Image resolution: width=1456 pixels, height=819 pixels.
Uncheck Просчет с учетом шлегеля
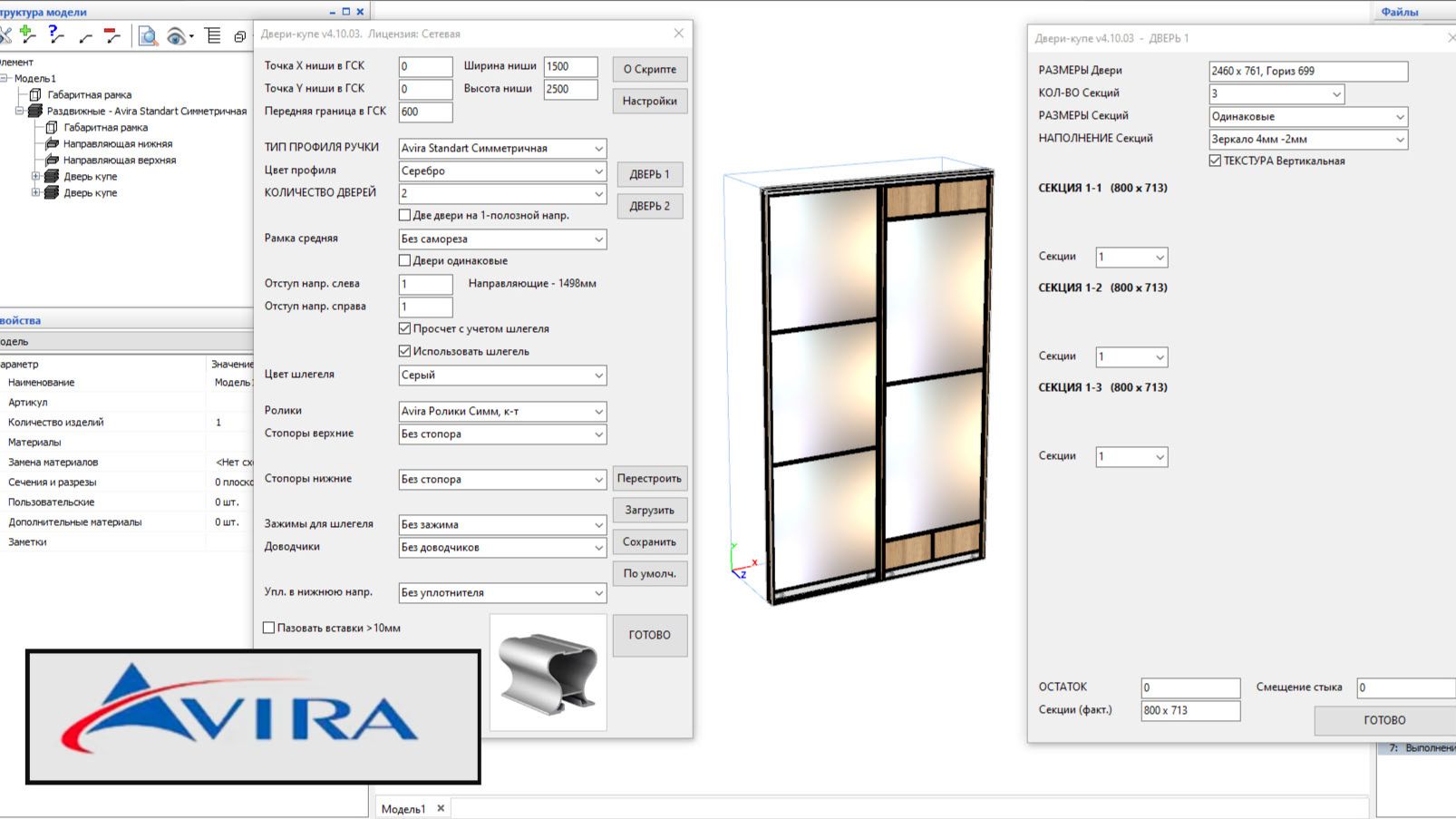[405, 328]
